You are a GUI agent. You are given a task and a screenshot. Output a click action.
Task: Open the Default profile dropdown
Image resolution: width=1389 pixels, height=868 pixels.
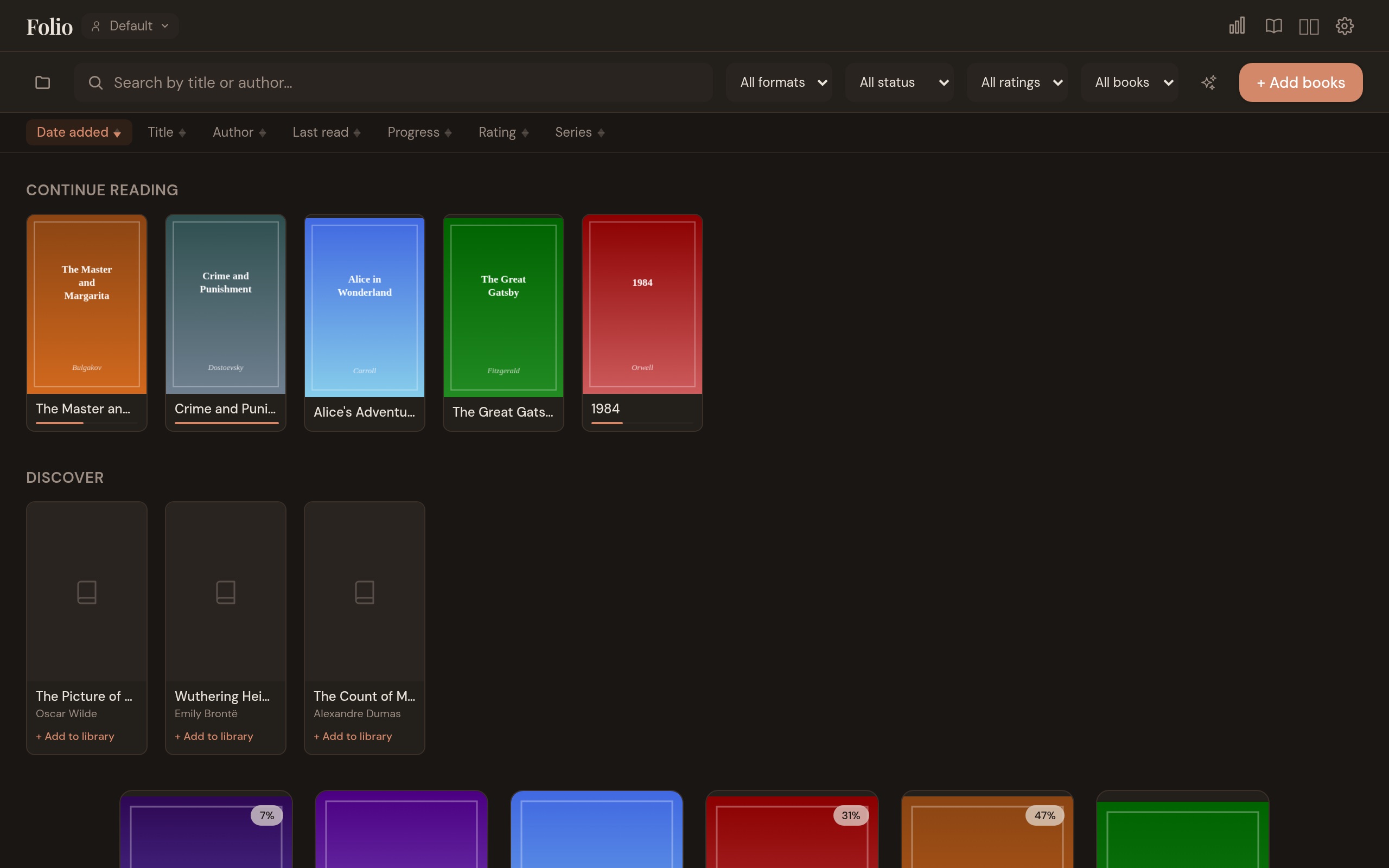point(130,25)
